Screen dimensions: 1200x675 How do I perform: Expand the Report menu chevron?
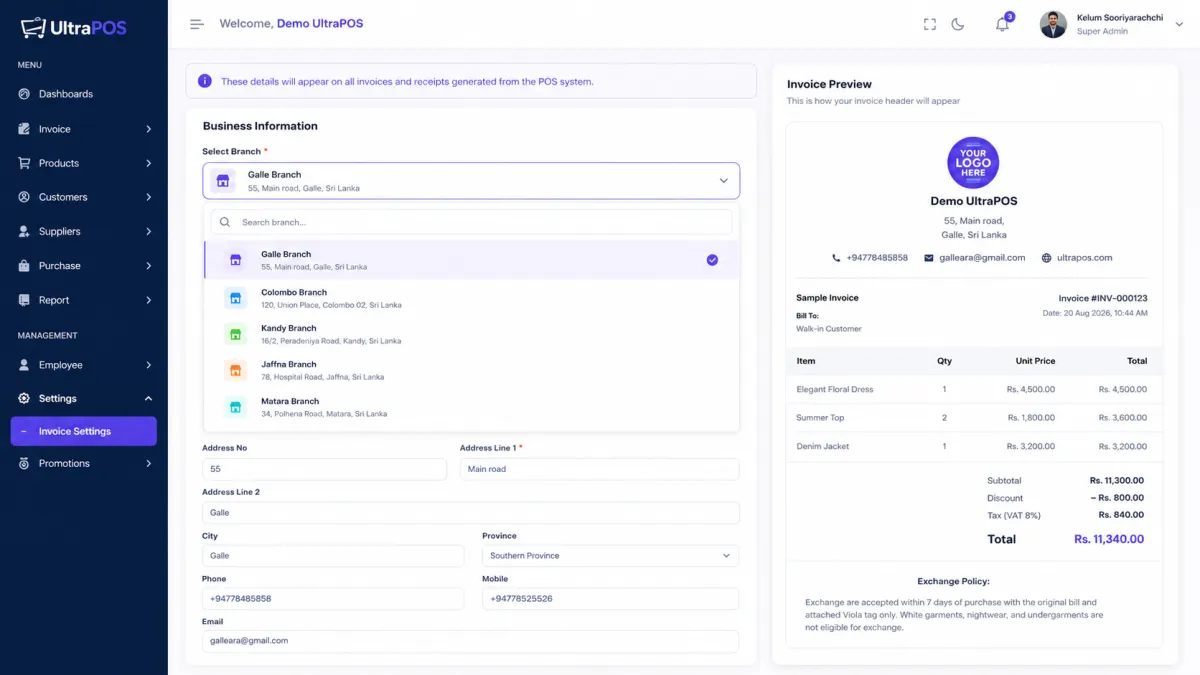[x=148, y=300]
